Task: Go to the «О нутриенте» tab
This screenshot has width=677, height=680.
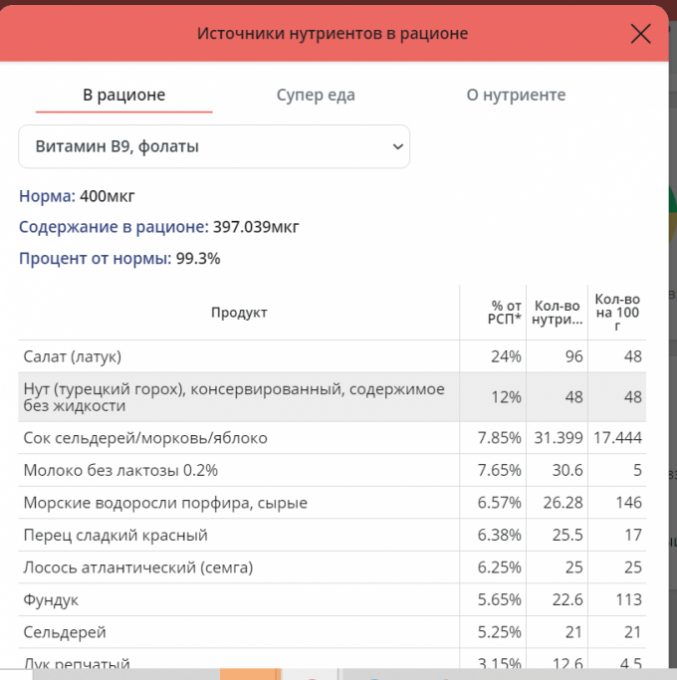Action: [515, 95]
